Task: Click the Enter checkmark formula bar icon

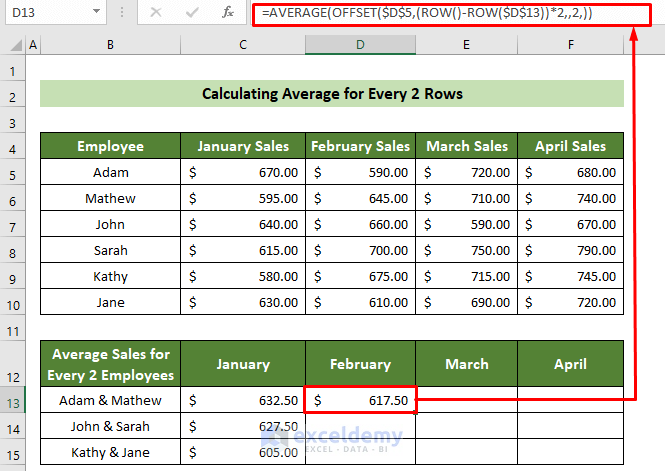Action: (192, 13)
